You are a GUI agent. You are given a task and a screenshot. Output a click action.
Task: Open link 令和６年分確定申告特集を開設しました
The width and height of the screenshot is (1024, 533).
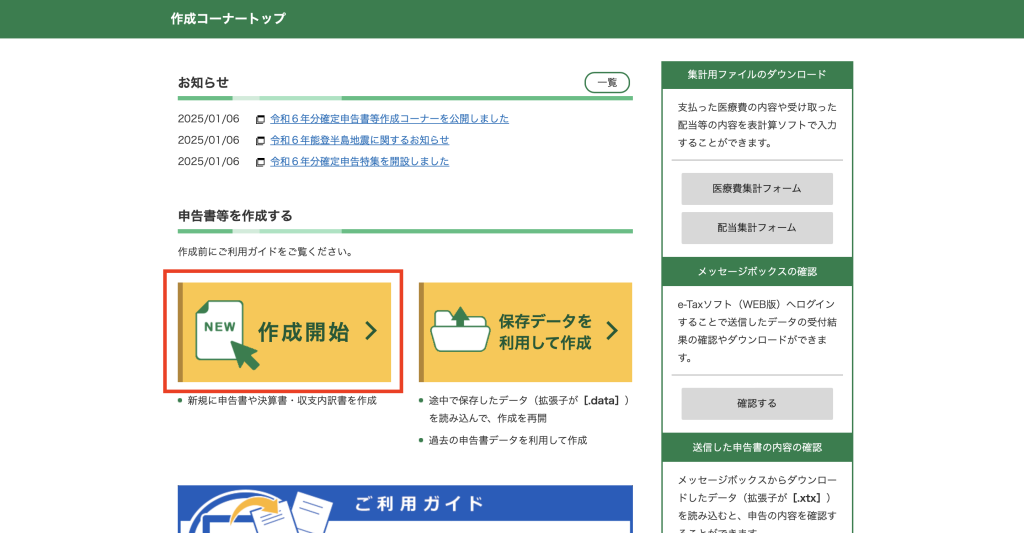click(x=359, y=162)
